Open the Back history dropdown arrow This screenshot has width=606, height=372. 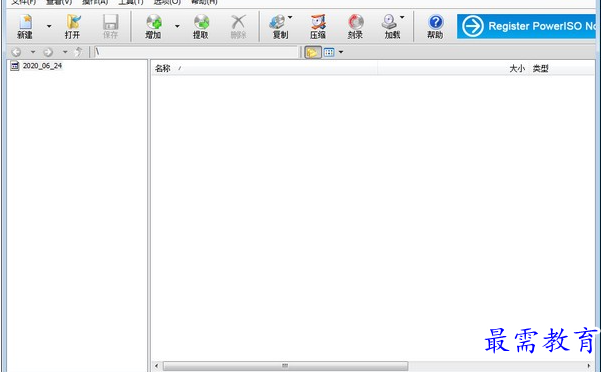[33, 52]
